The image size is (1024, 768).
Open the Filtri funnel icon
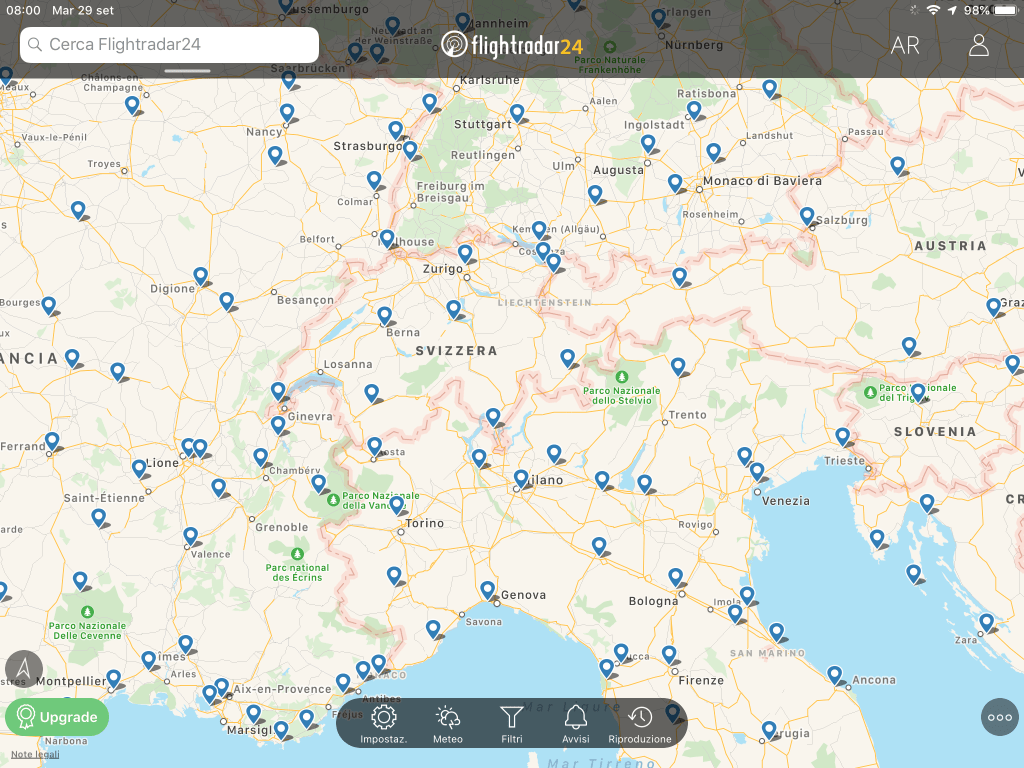pyautogui.click(x=511, y=722)
